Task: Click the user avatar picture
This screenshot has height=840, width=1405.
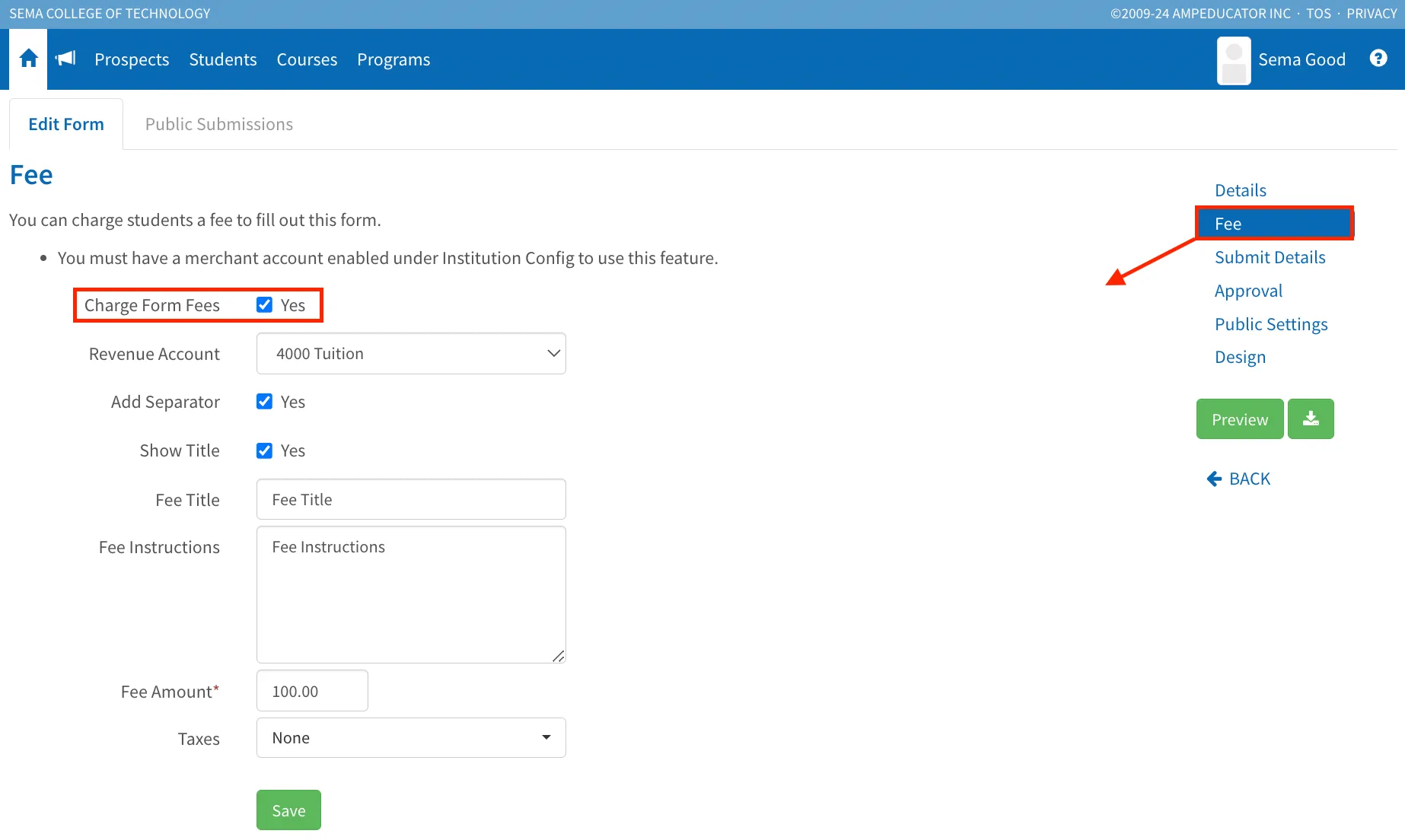Action: [x=1234, y=61]
